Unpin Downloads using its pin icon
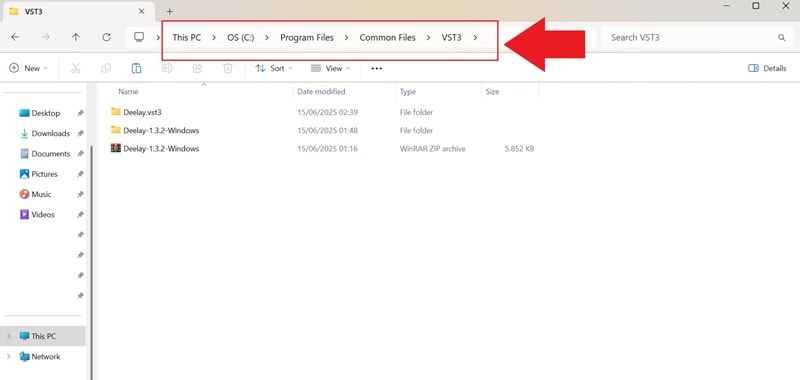Screen dimensions: 800x380 pyautogui.click(x=80, y=134)
